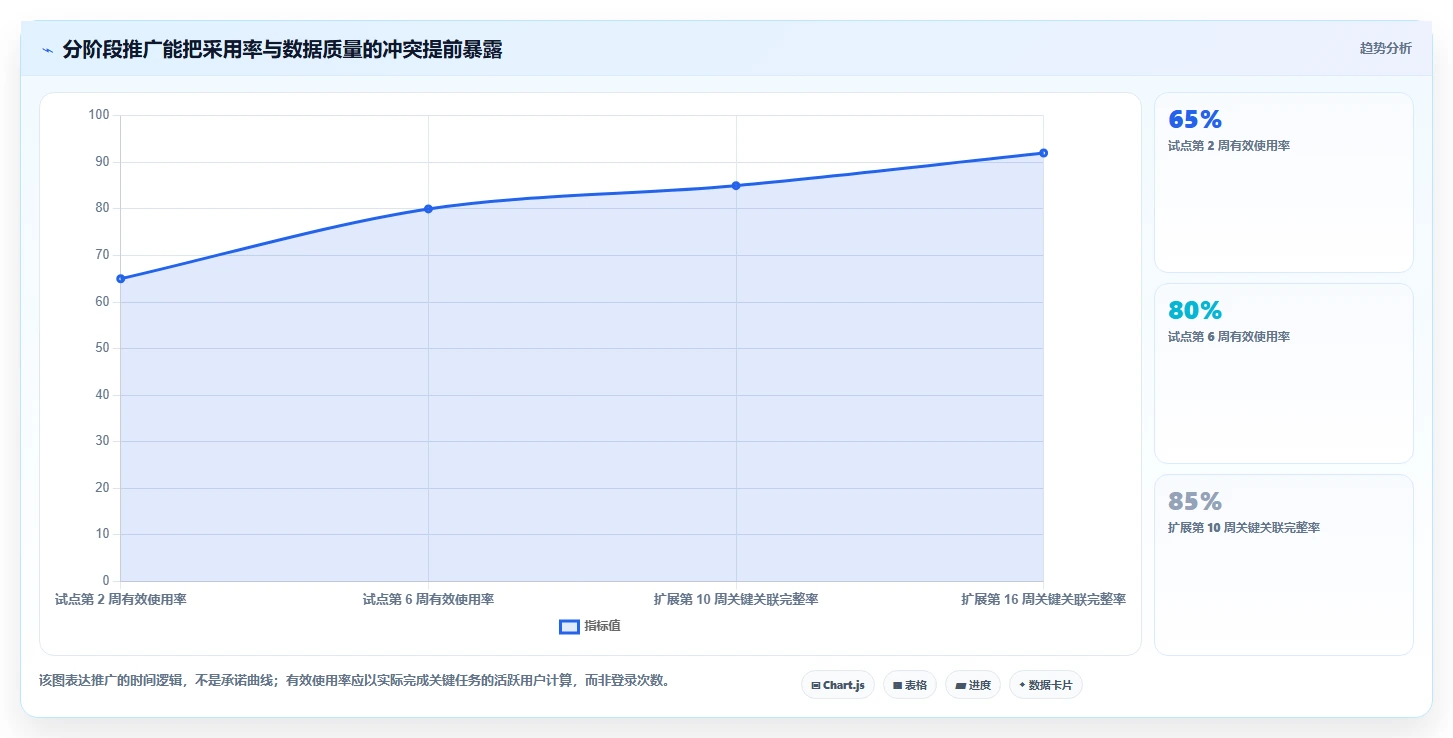The image size is (1453, 738).
Task: Click the 85% value card figure
Action: (1195, 502)
